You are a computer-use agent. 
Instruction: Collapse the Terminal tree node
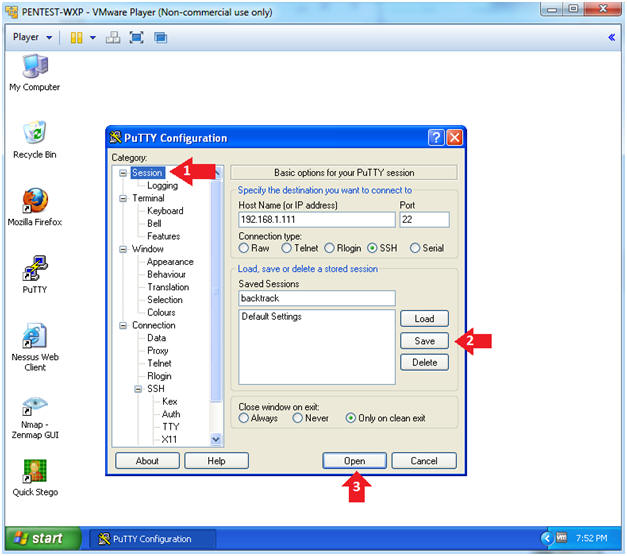pos(123,198)
